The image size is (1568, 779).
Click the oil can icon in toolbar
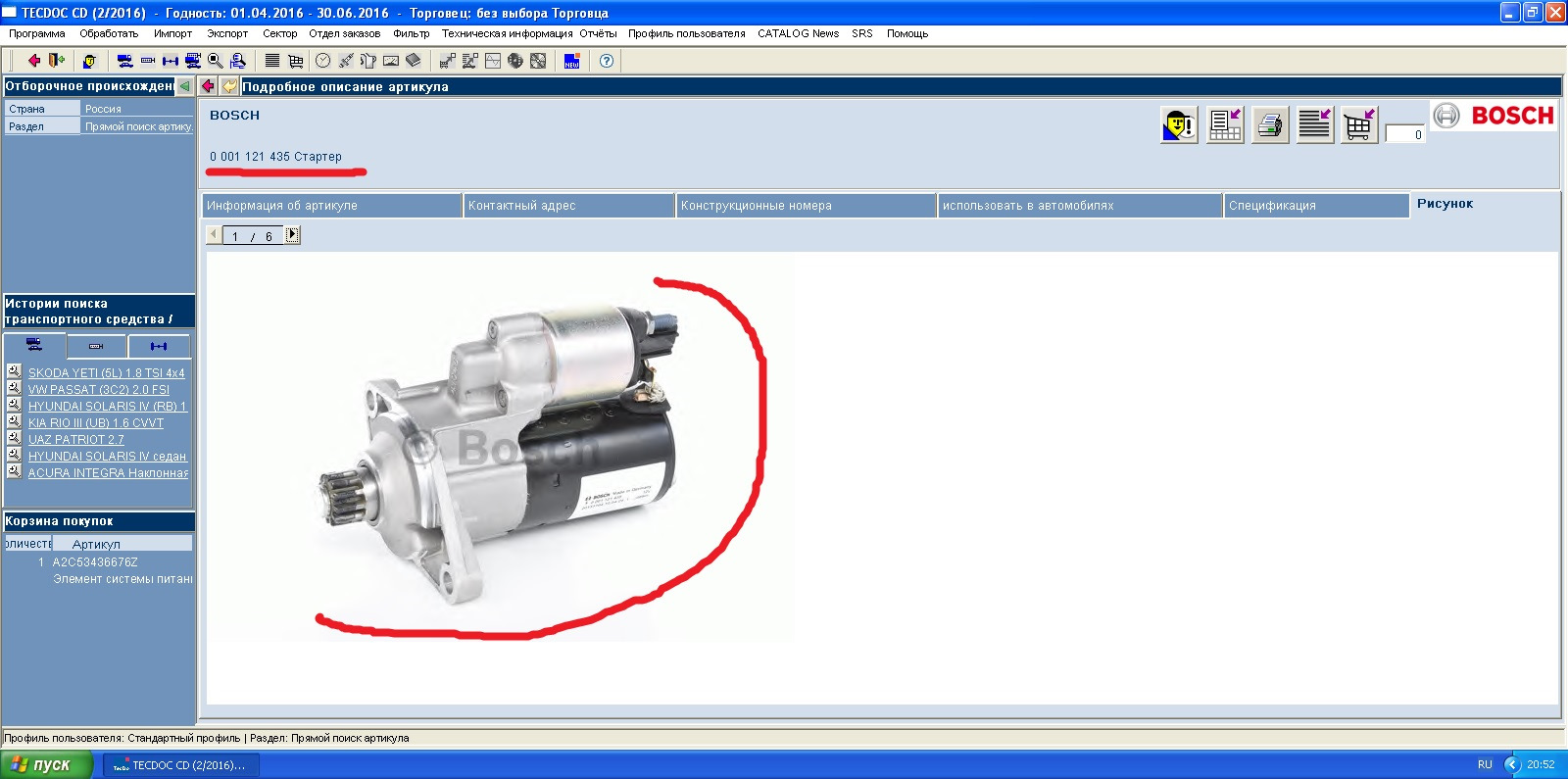click(x=368, y=61)
